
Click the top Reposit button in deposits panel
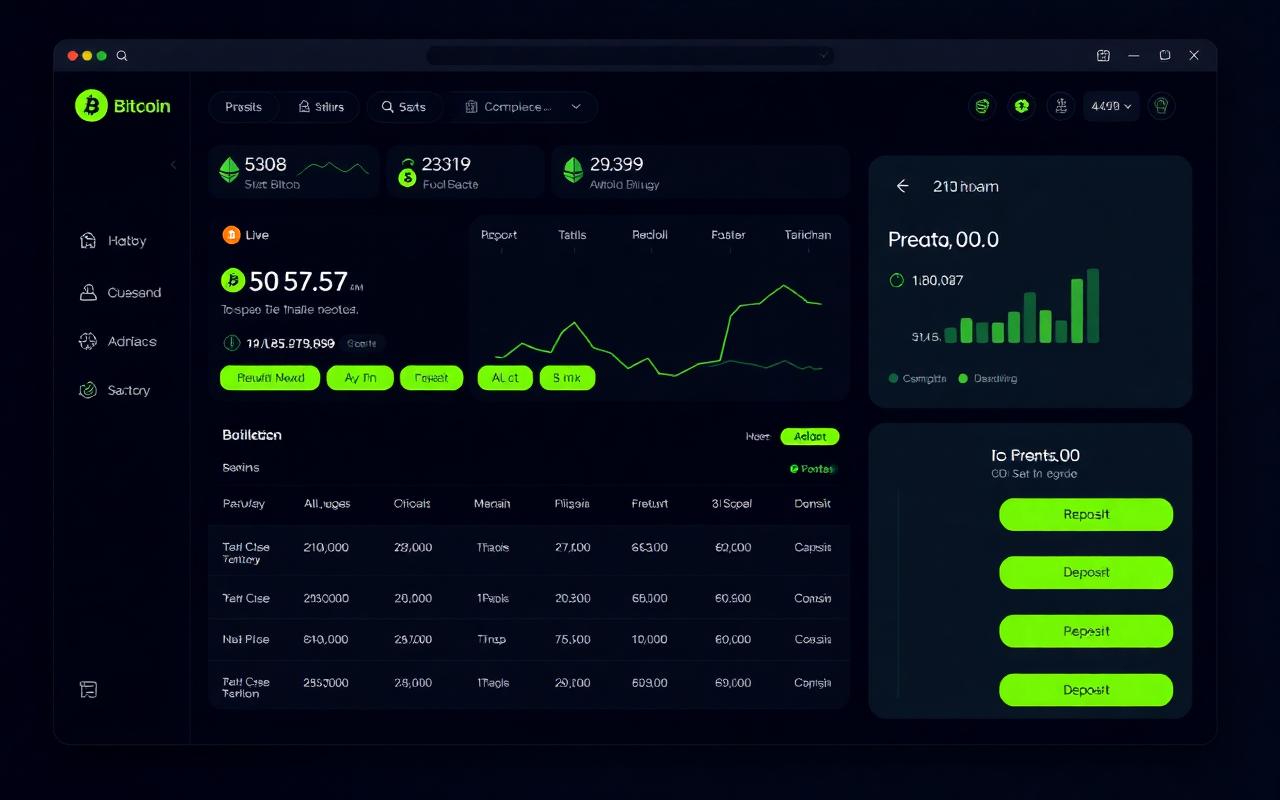1085,514
